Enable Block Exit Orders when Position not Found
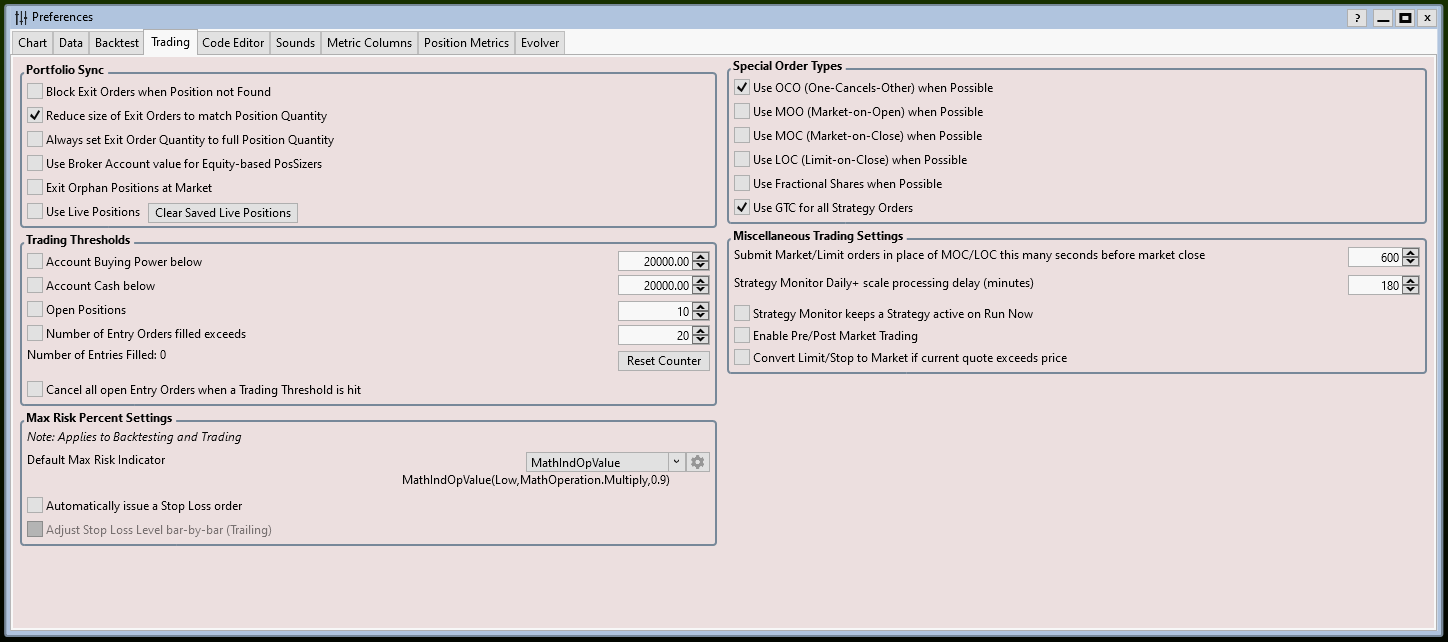This screenshot has width=1448, height=642. pyautogui.click(x=35, y=91)
